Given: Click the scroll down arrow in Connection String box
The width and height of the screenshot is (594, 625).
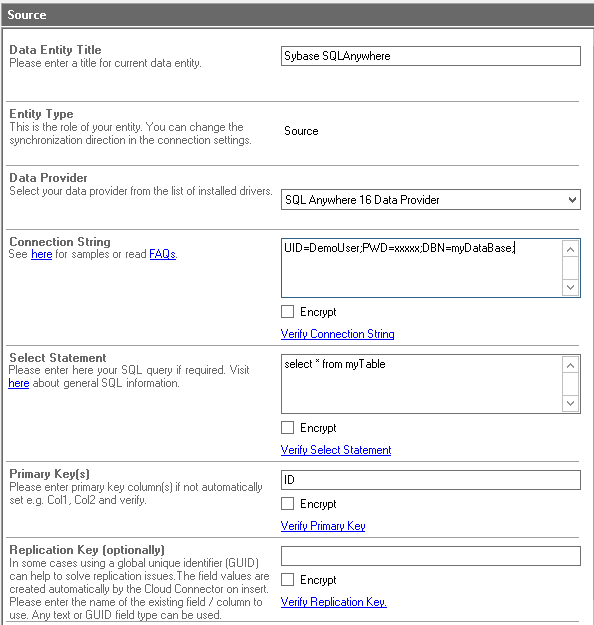Looking at the screenshot, I should [x=570, y=287].
